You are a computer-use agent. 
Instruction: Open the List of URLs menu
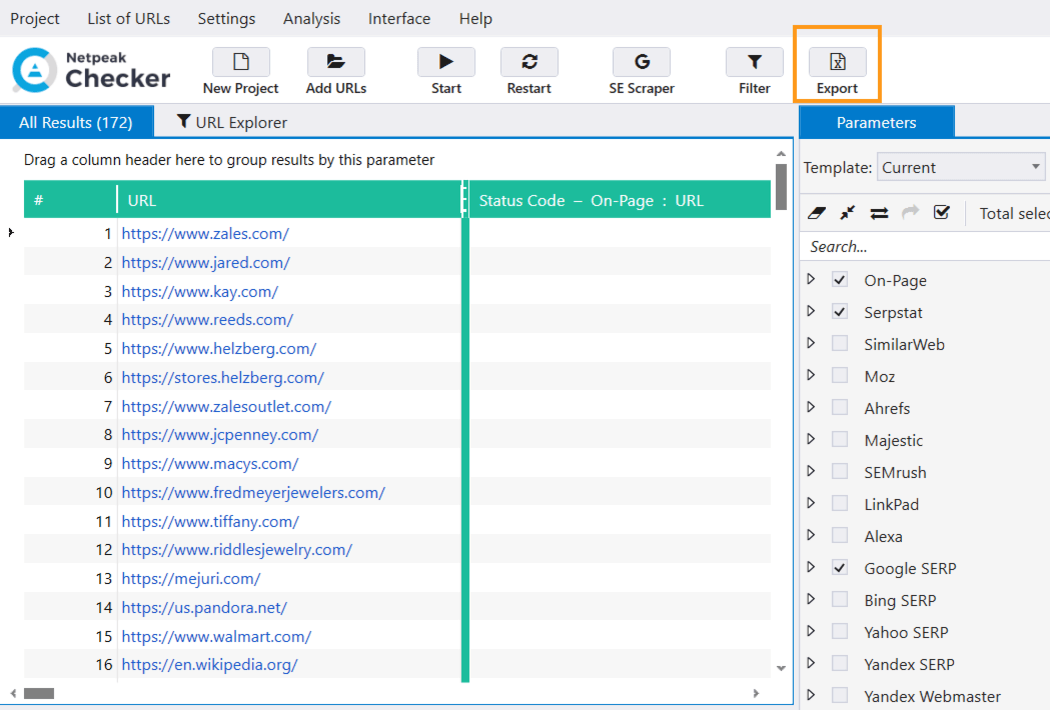[x=129, y=19]
